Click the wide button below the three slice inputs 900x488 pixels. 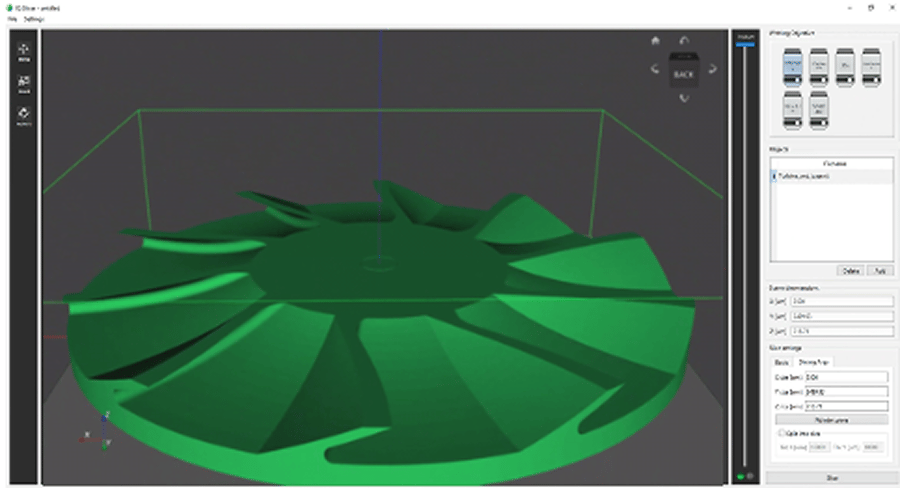tap(831, 420)
